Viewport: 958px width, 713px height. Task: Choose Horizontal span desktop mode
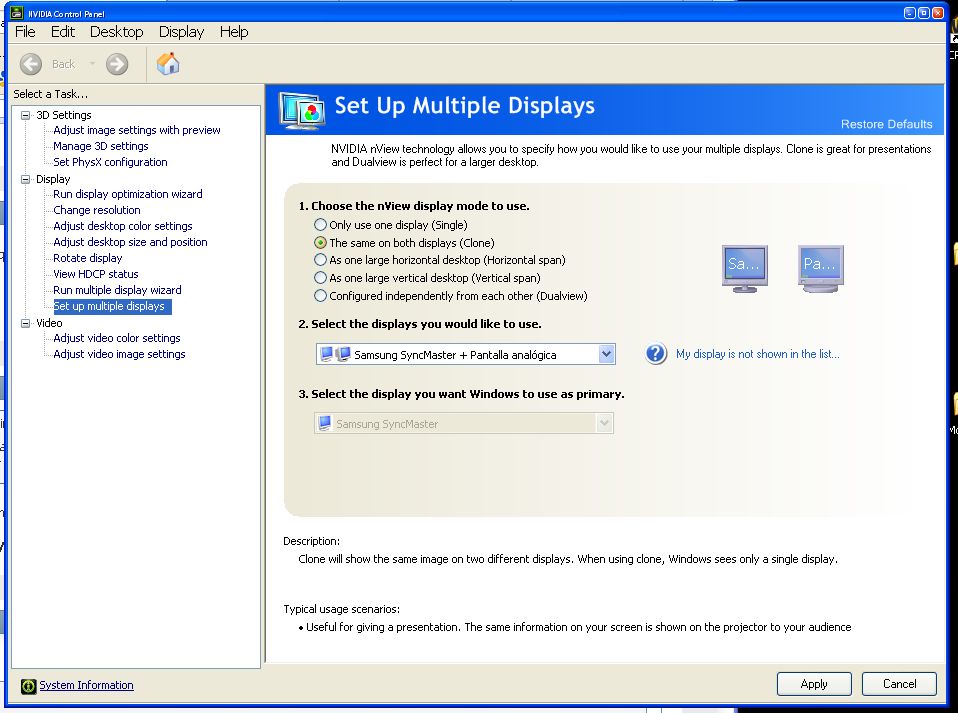pos(320,260)
